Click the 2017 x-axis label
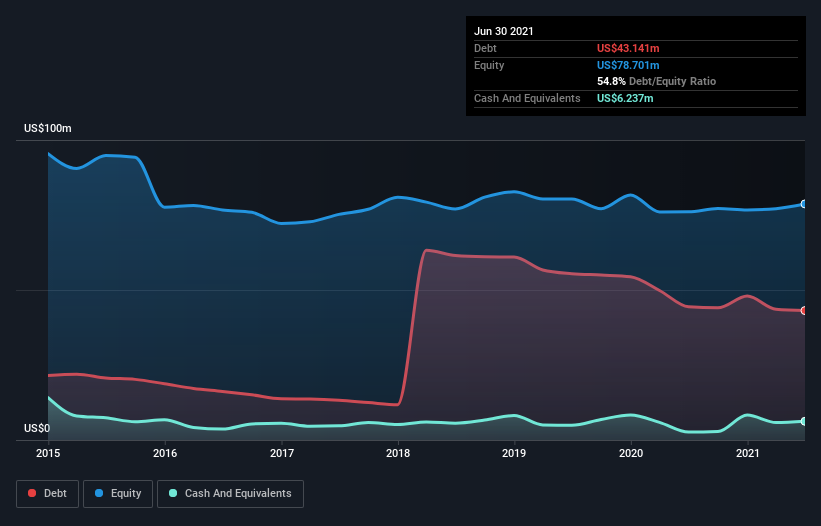 pos(282,453)
